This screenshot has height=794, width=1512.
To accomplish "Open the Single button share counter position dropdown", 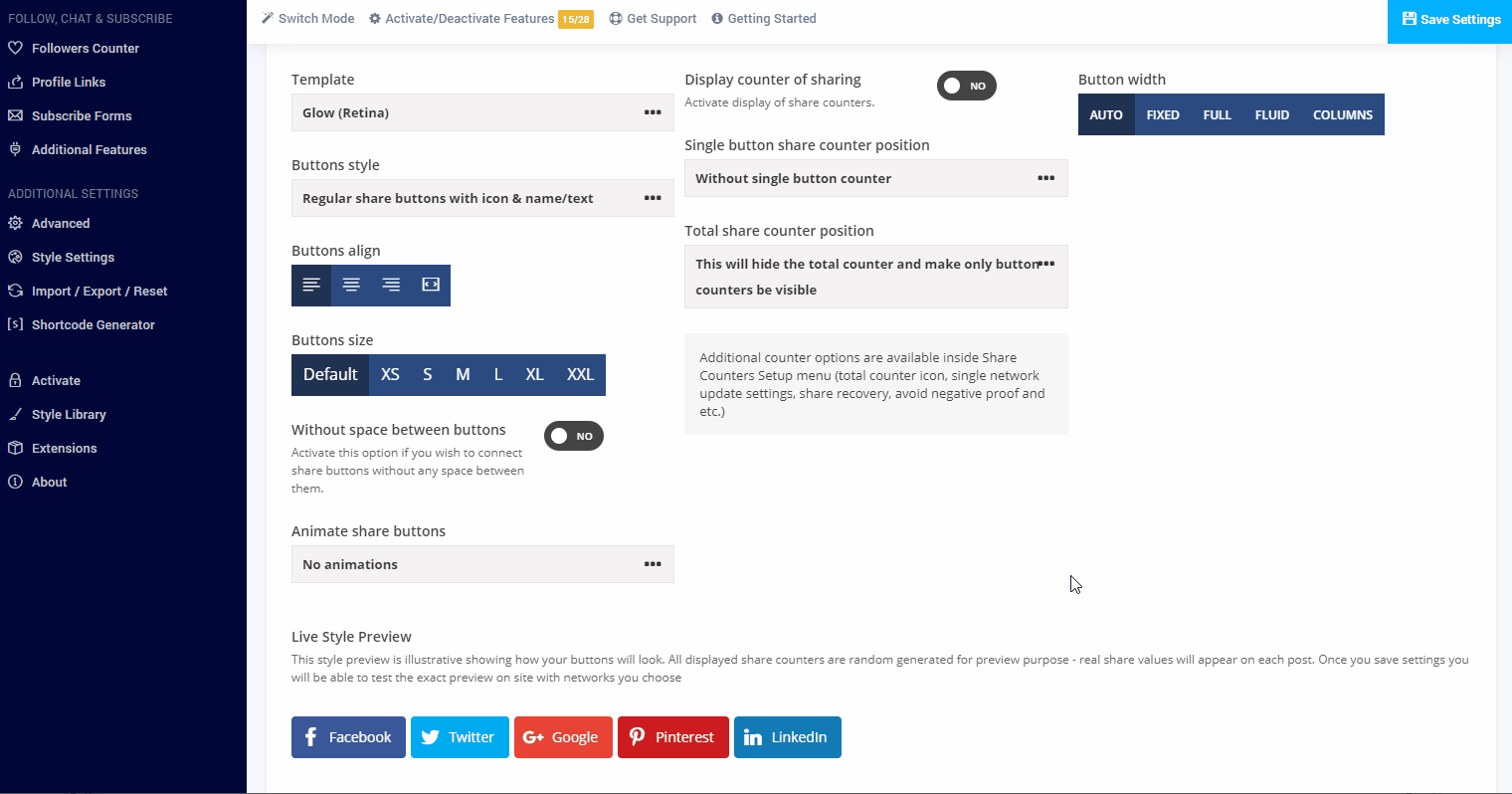I will [x=875, y=178].
